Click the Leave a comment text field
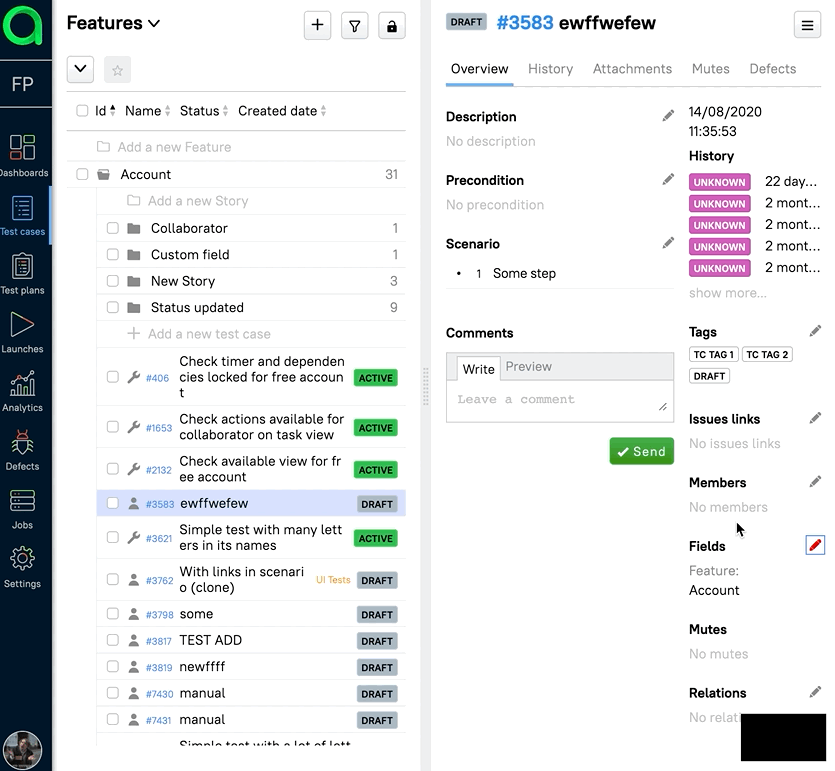This screenshot has width=835, height=771. (560, 400)
